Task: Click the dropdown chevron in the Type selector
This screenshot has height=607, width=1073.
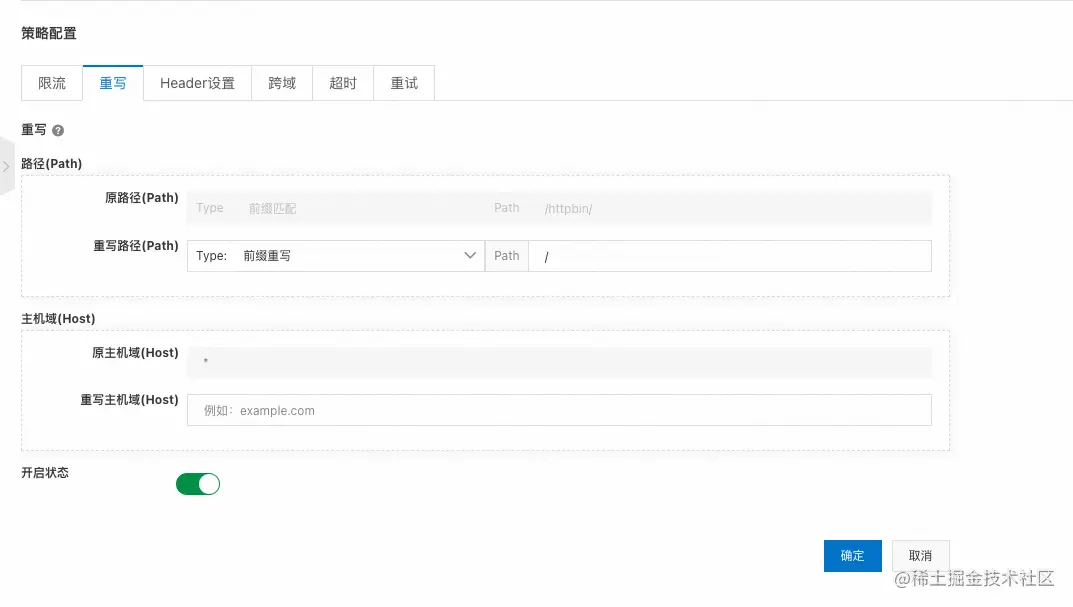Action: [x=470, y=255]
